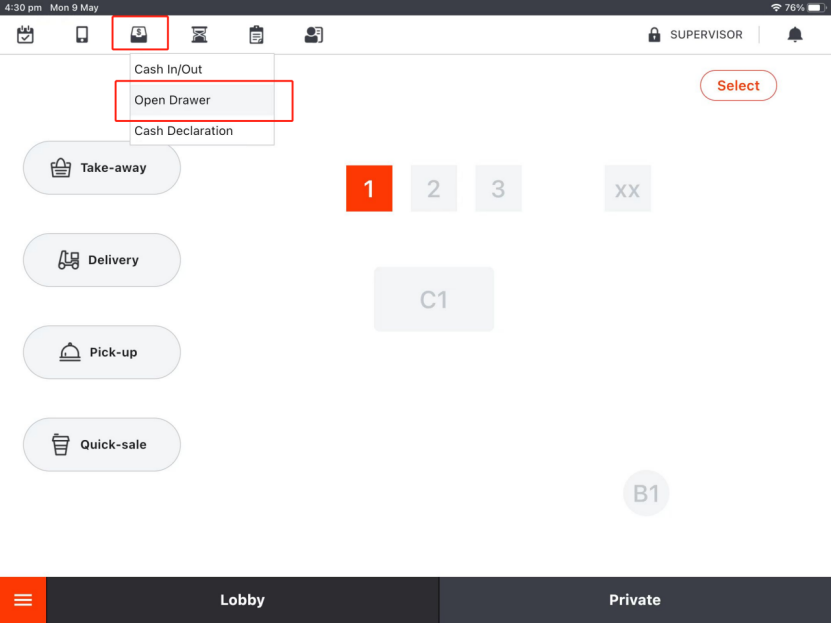This screenshot has height=623, width=831.
Task: Switch to the Private floor tab
Action: [x=635, y=600]
